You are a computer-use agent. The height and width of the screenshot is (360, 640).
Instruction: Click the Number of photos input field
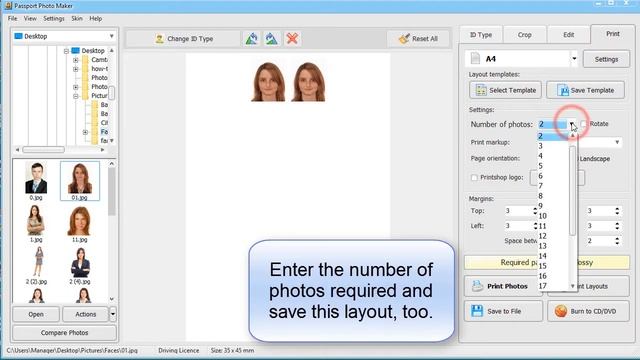tap(552, 124)
